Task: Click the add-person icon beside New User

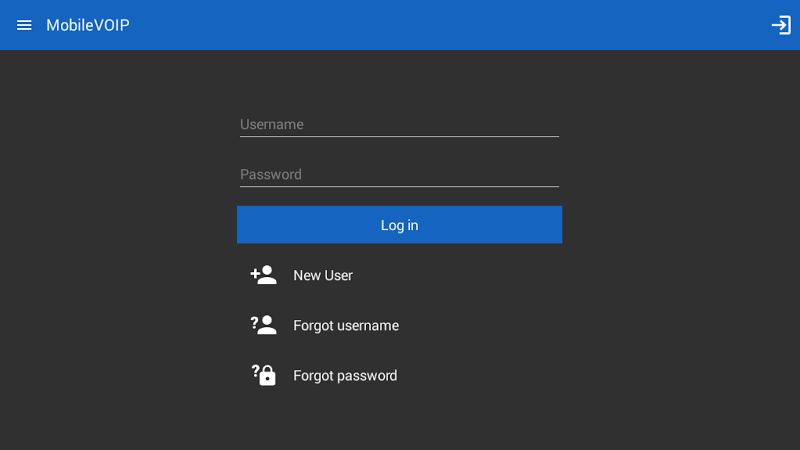Action: click(263, 275)
